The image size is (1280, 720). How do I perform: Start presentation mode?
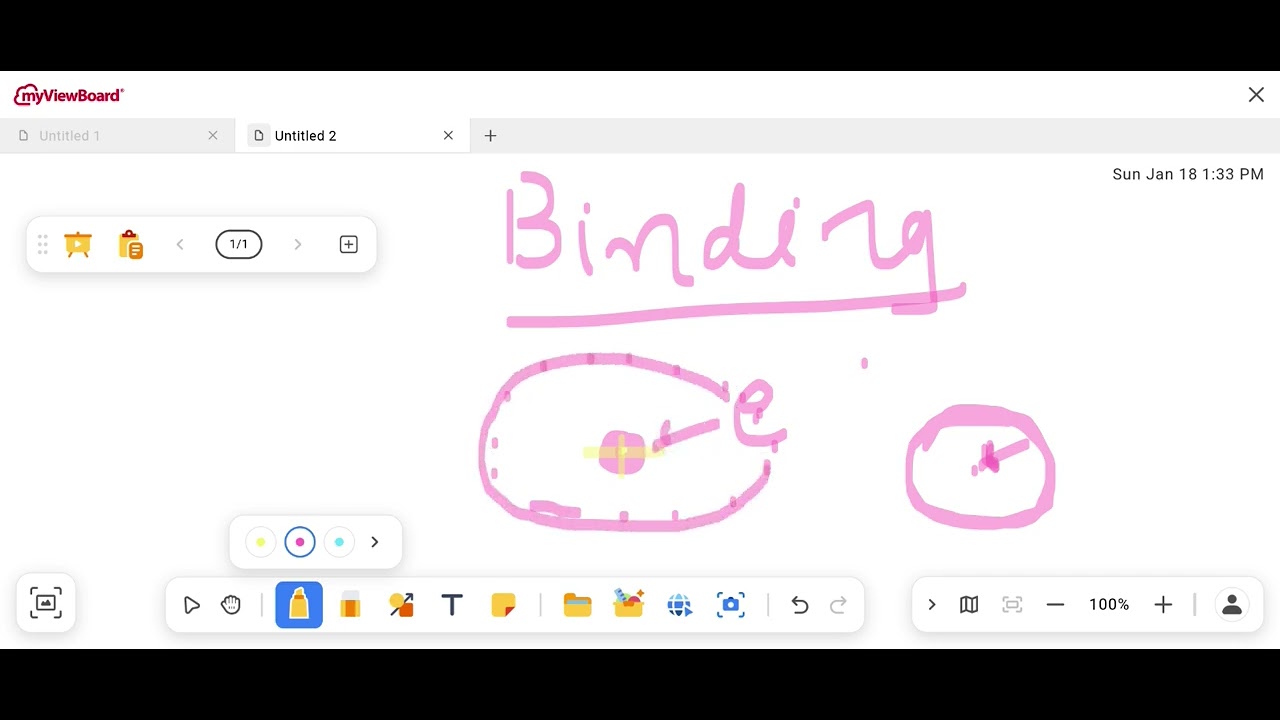coord(78,244)
